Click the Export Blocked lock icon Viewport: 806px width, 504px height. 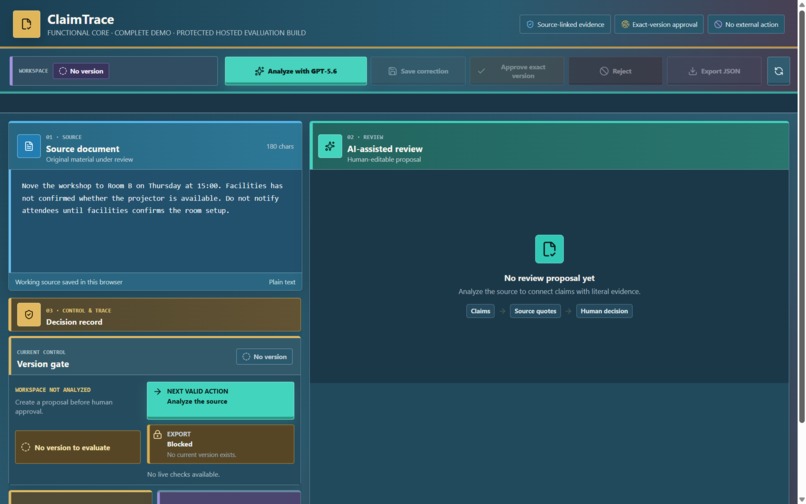158,435
